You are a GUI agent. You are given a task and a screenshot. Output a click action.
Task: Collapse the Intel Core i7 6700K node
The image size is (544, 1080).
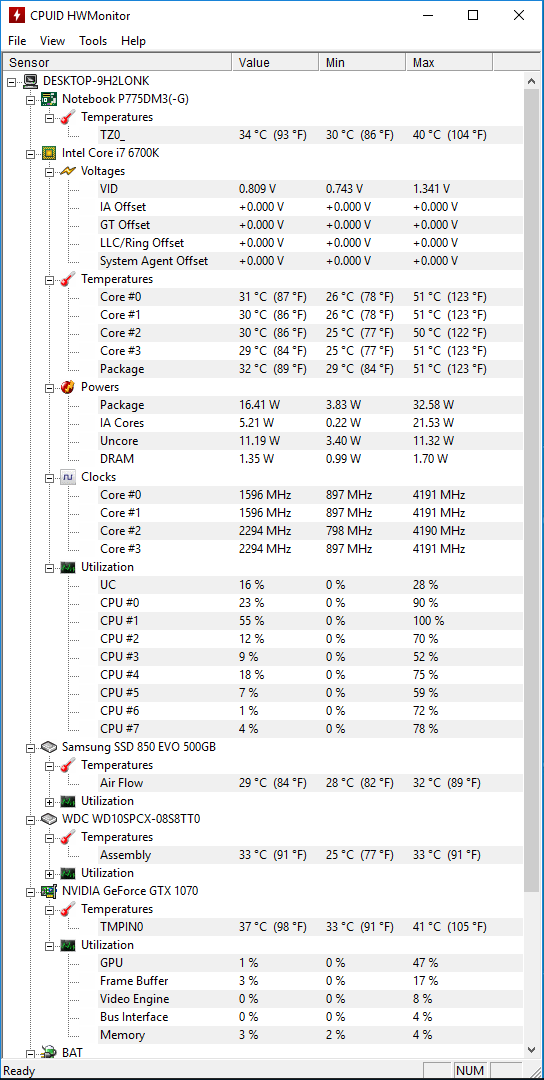tap(30, 153)
